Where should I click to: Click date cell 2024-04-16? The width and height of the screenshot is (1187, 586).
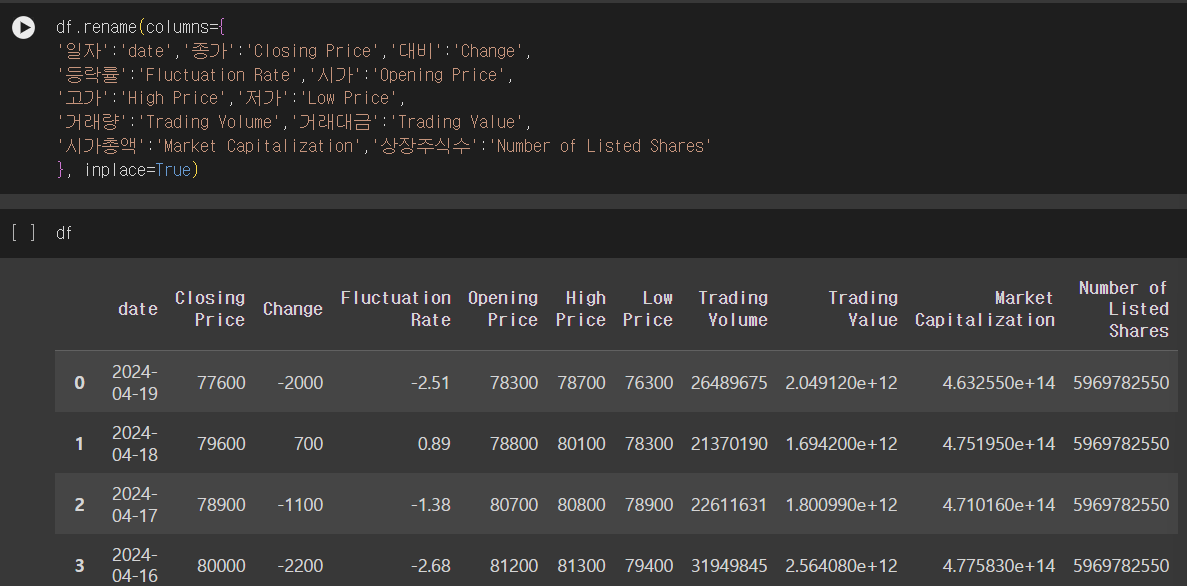tap(135, 566)
